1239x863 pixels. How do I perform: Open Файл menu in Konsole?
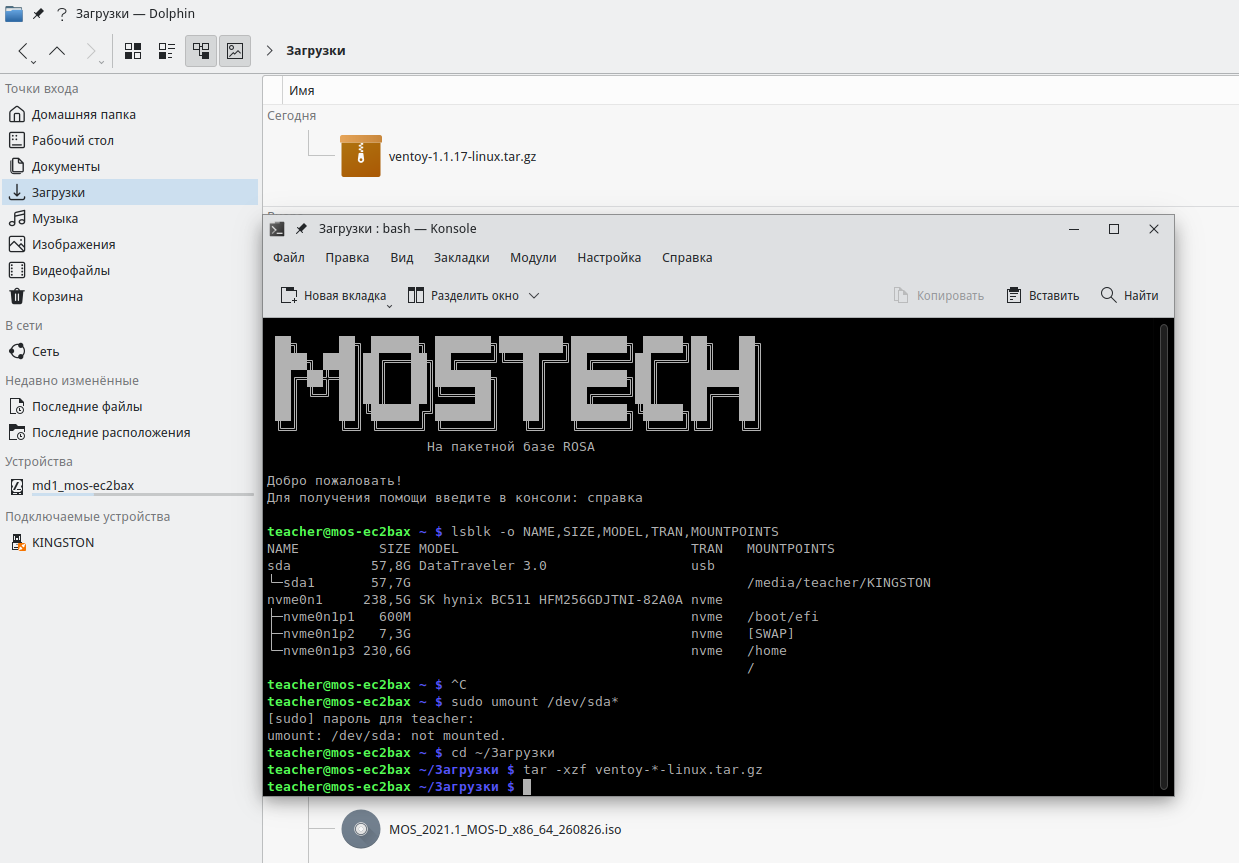click(x=289, y=257)
